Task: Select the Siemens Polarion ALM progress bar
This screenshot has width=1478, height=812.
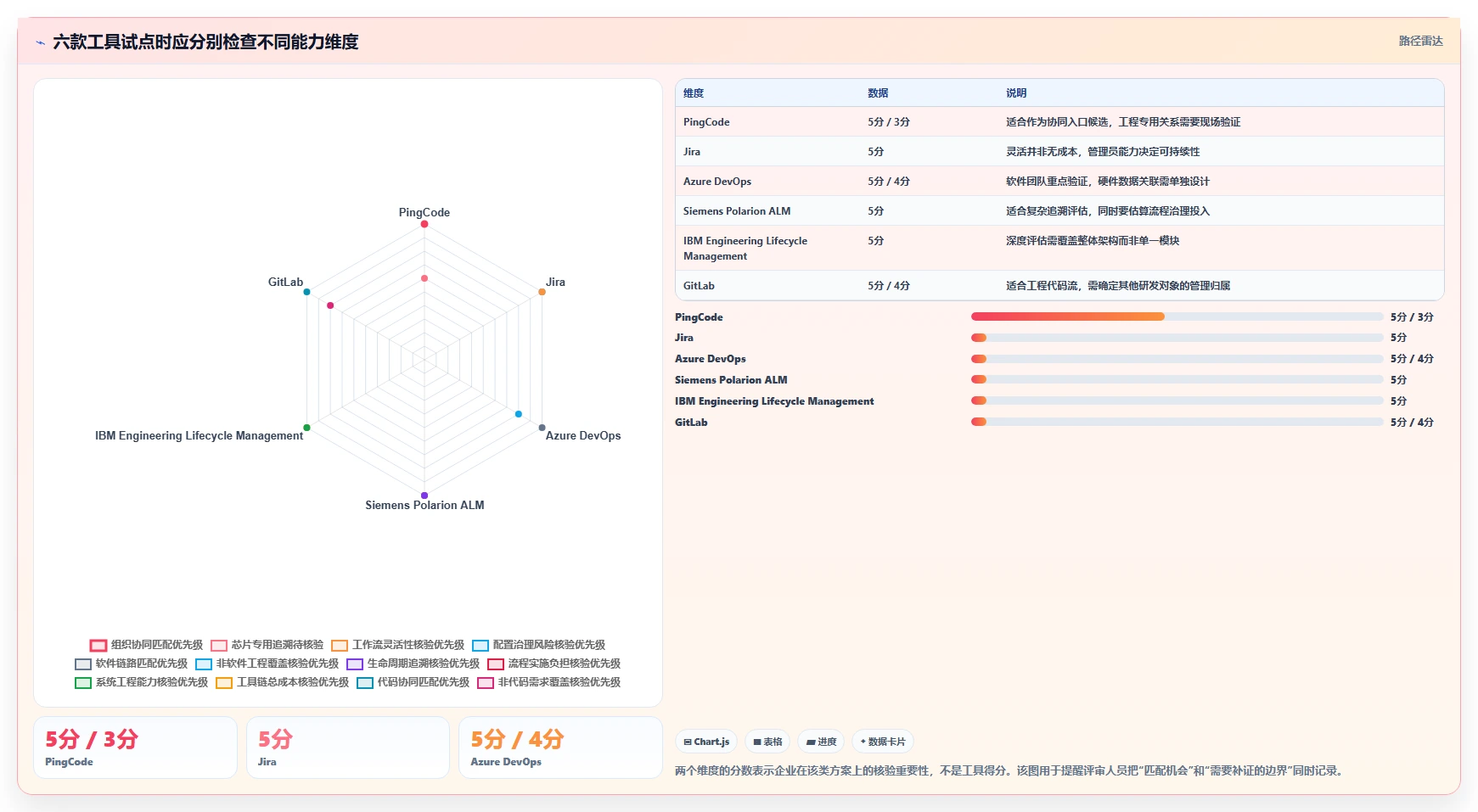Action: (x=1177, y=379)
